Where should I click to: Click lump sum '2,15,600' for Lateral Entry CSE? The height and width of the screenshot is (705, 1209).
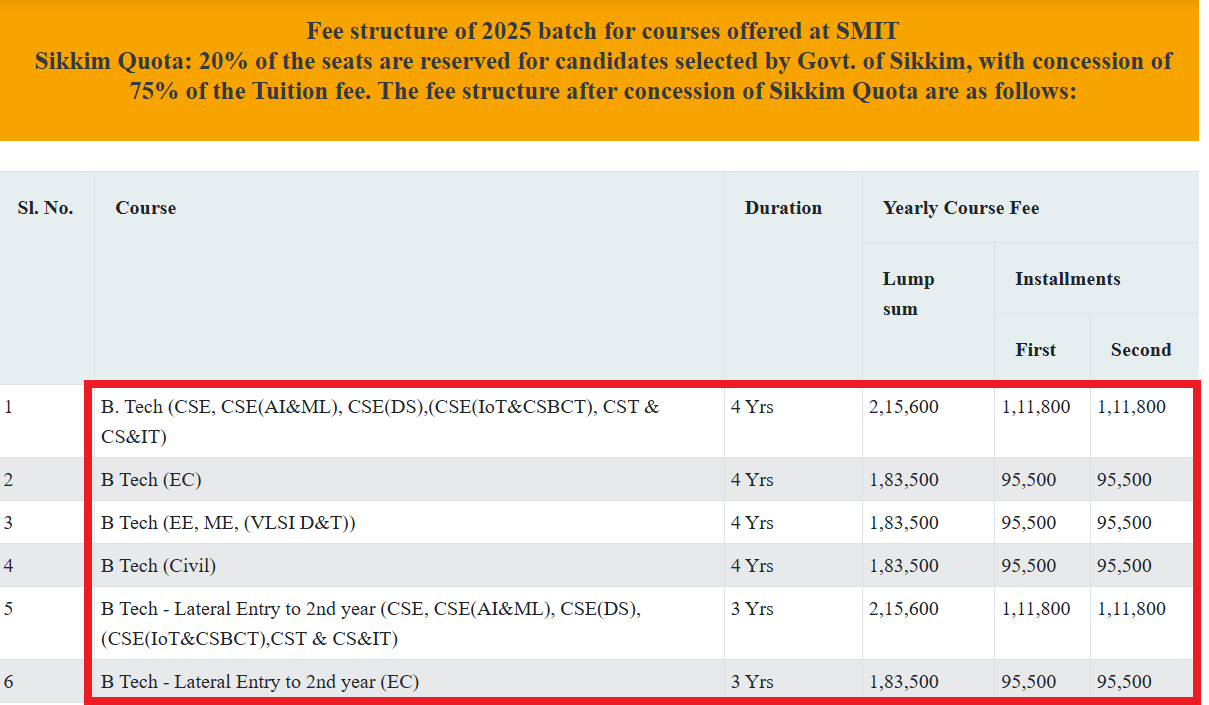(x=904, y=609)
